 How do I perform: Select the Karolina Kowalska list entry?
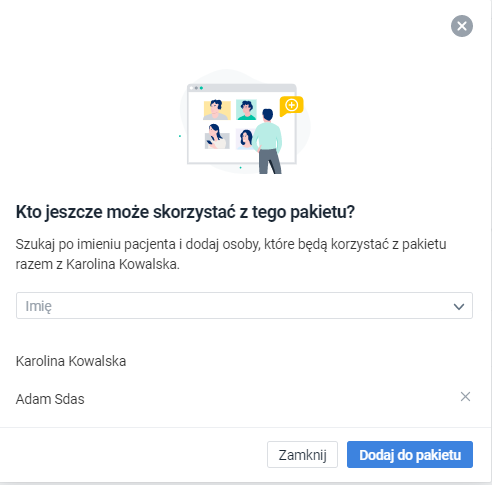(x=71, y=361)
